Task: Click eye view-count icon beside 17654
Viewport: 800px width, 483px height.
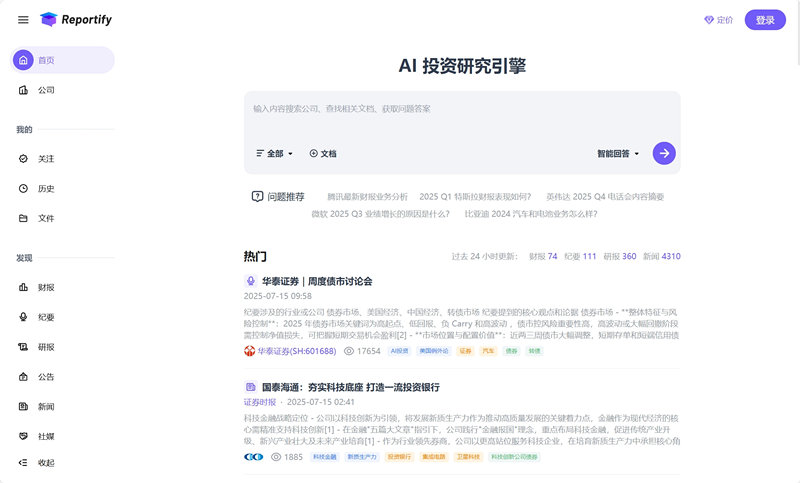Action: [349, 351]
